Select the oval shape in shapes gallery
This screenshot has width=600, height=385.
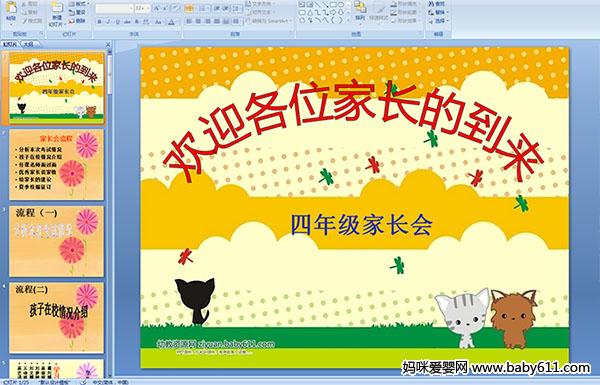(341, 5)
